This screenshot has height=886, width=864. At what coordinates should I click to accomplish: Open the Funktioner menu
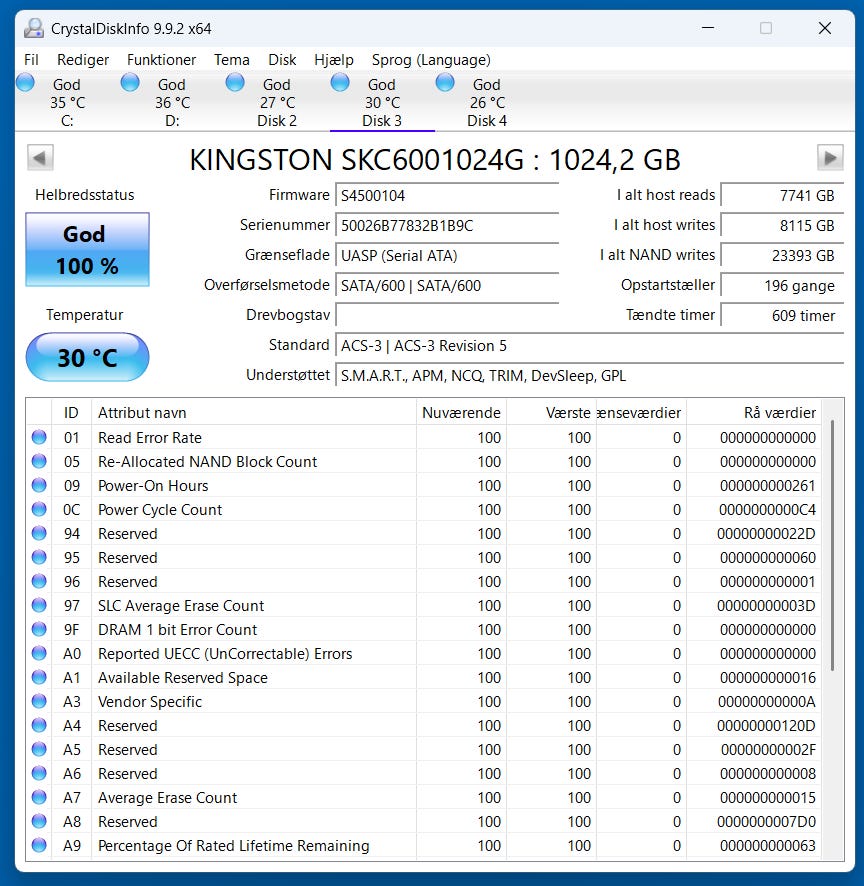[x=162, y=60]
